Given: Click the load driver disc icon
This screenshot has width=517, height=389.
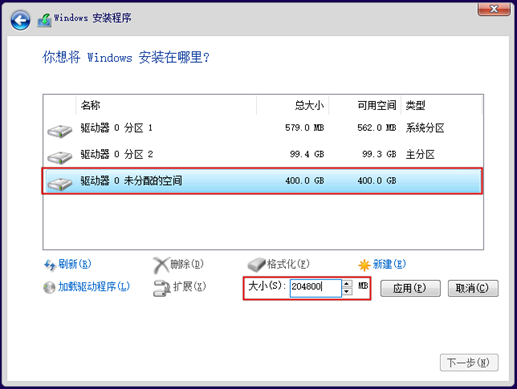Looking at the screenshot, I should [x=49, y=287].
